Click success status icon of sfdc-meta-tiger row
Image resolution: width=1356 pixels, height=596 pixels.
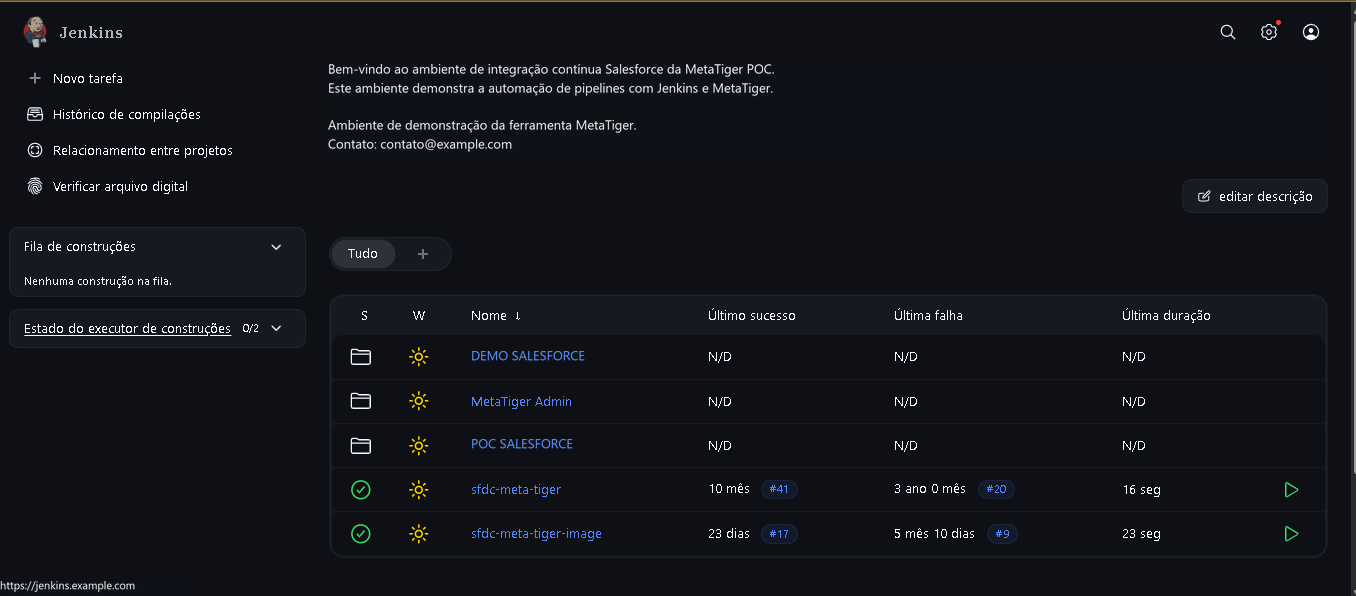click(361, 490)
